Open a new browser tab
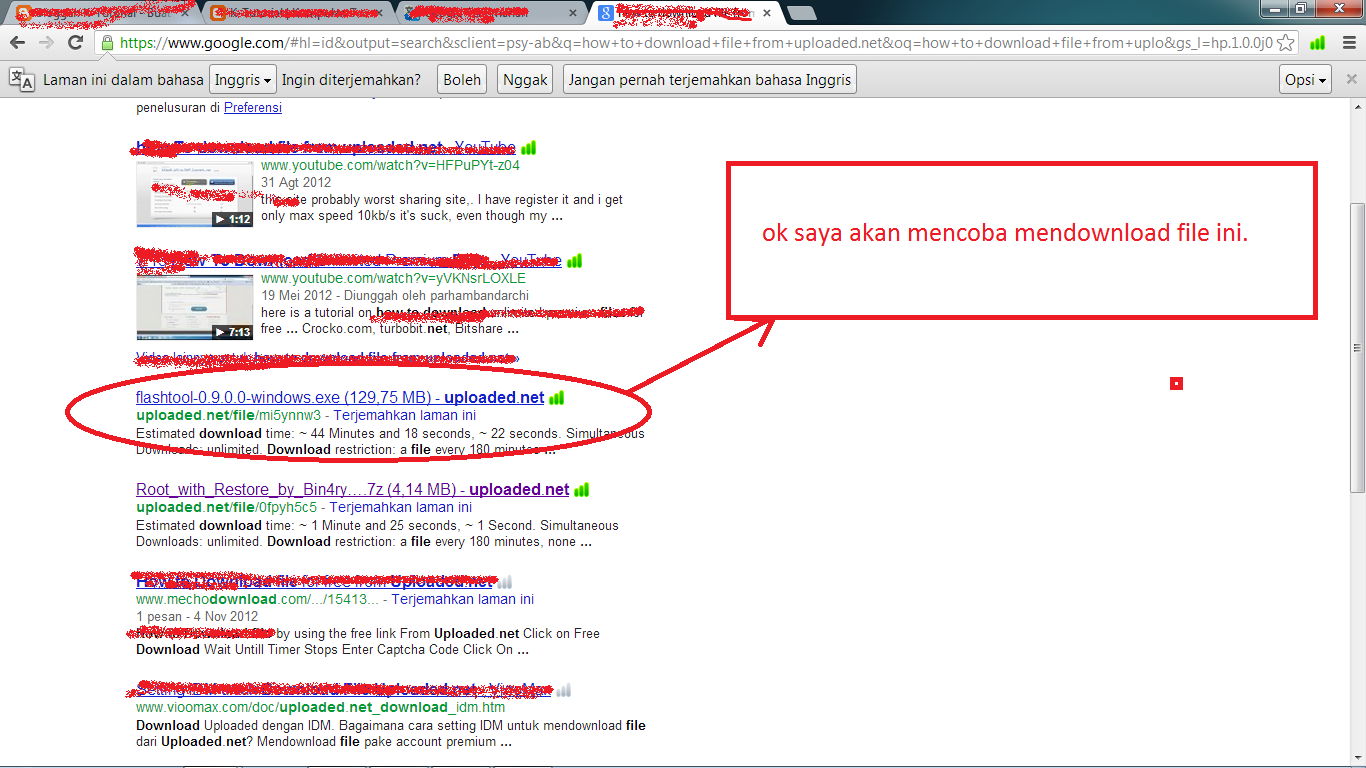This screenshot has height=768, width=1366. [800, 14]
